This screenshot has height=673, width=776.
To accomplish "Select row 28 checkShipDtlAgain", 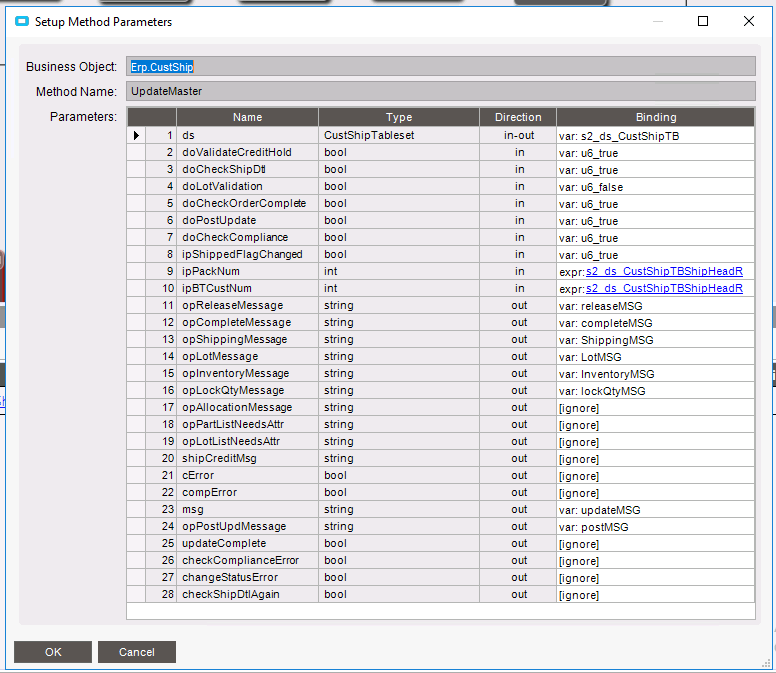I will 231,594.
